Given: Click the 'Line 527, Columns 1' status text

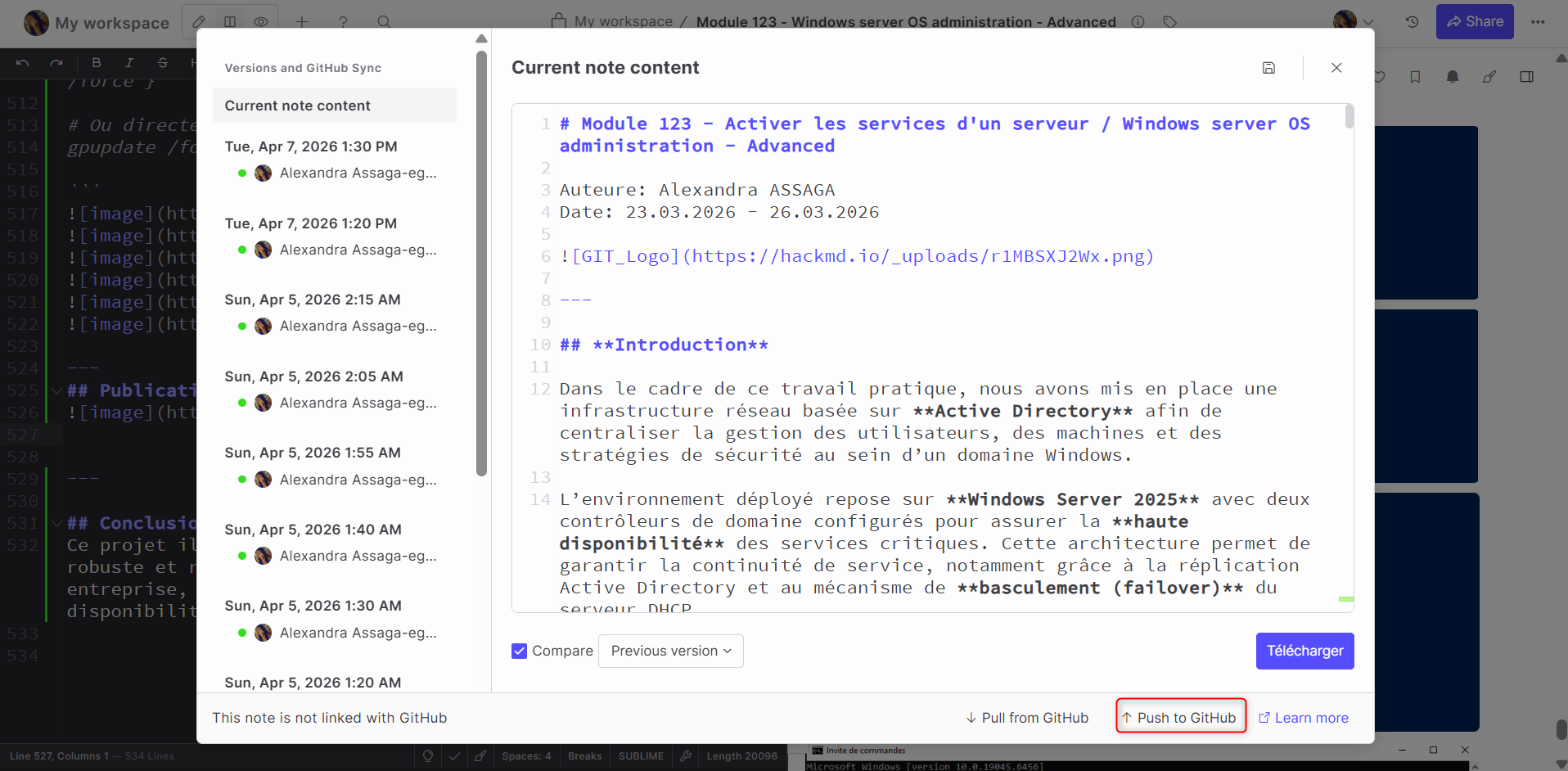Looking at the screenshot, I should pyautogui.click(x=59, y=756).
